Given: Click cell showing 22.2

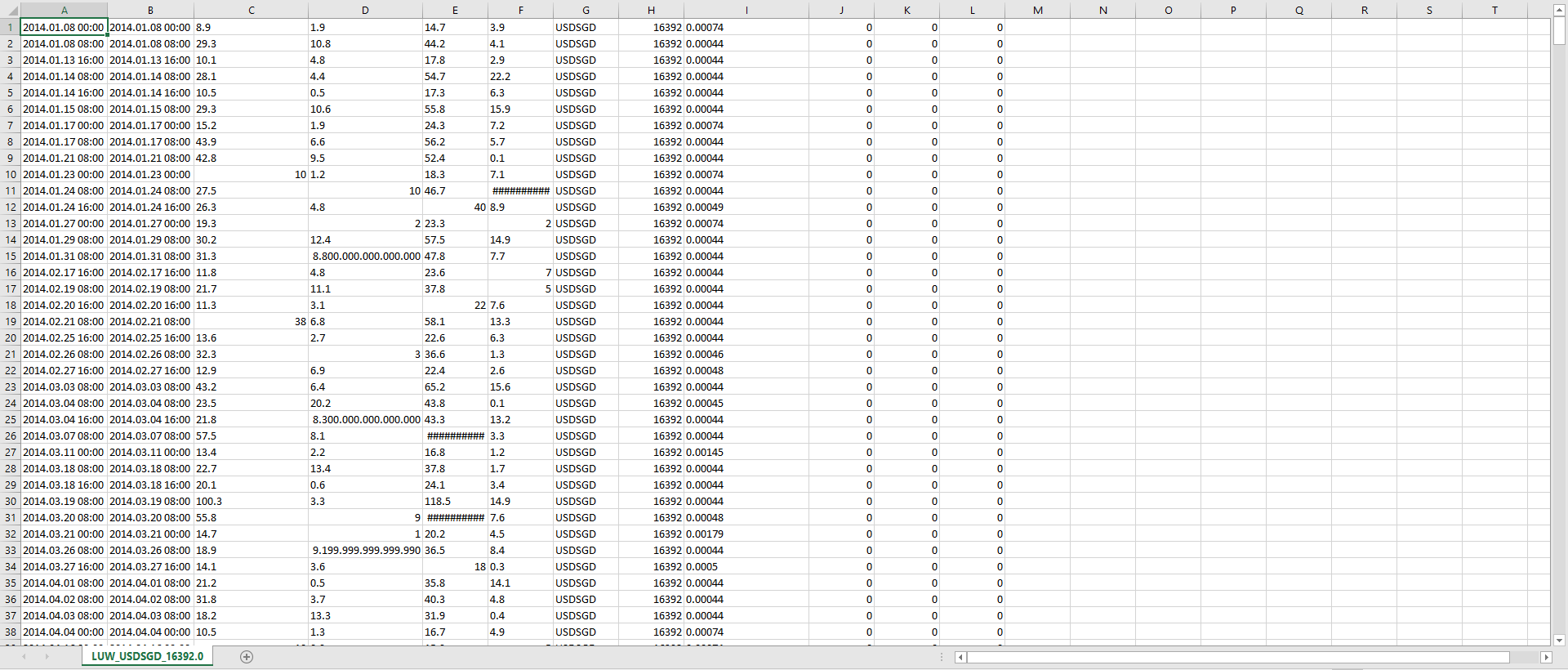Looking at the screenshot, I should (520, 76).
